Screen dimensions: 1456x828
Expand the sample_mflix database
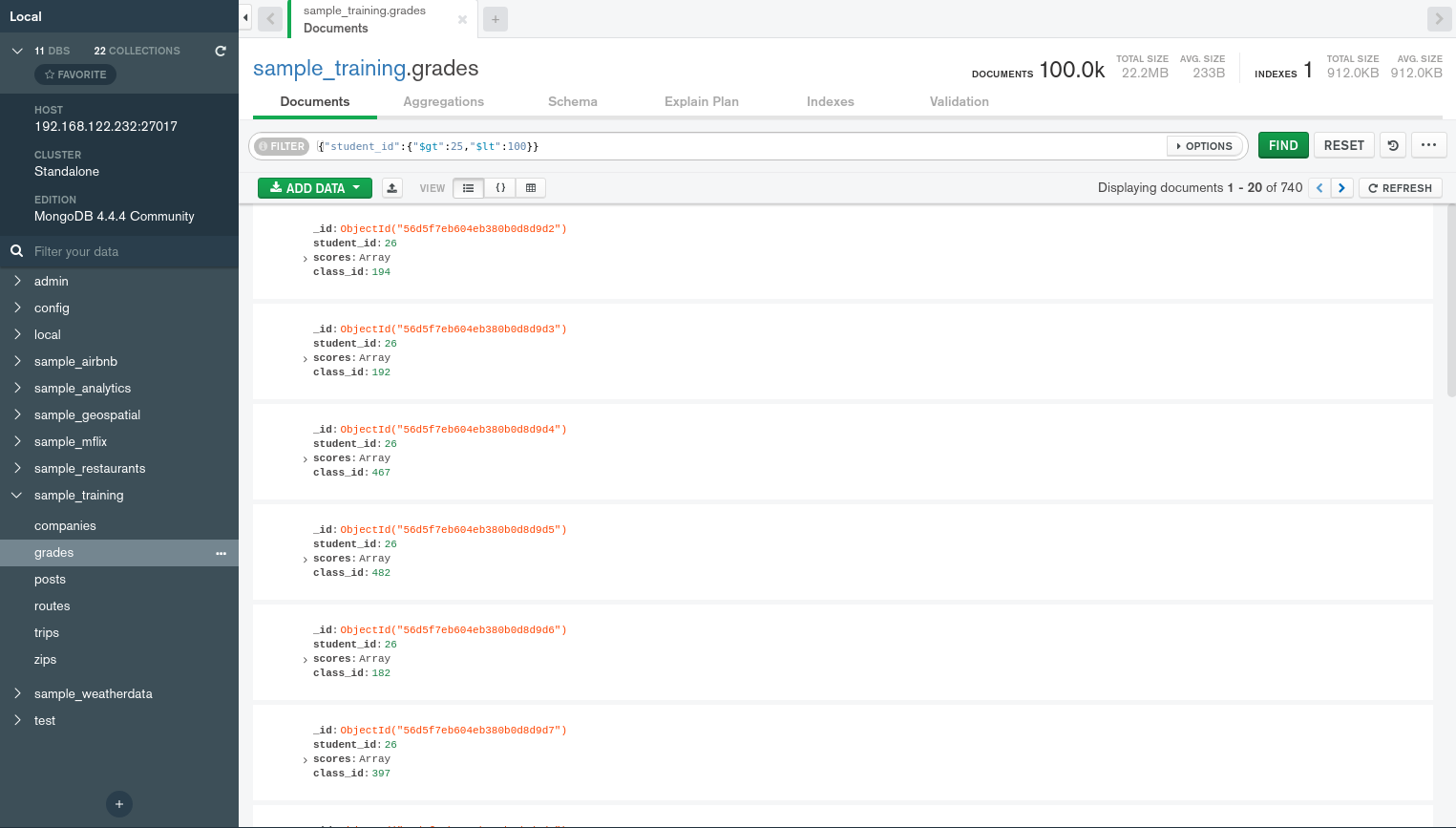(17, 441)
